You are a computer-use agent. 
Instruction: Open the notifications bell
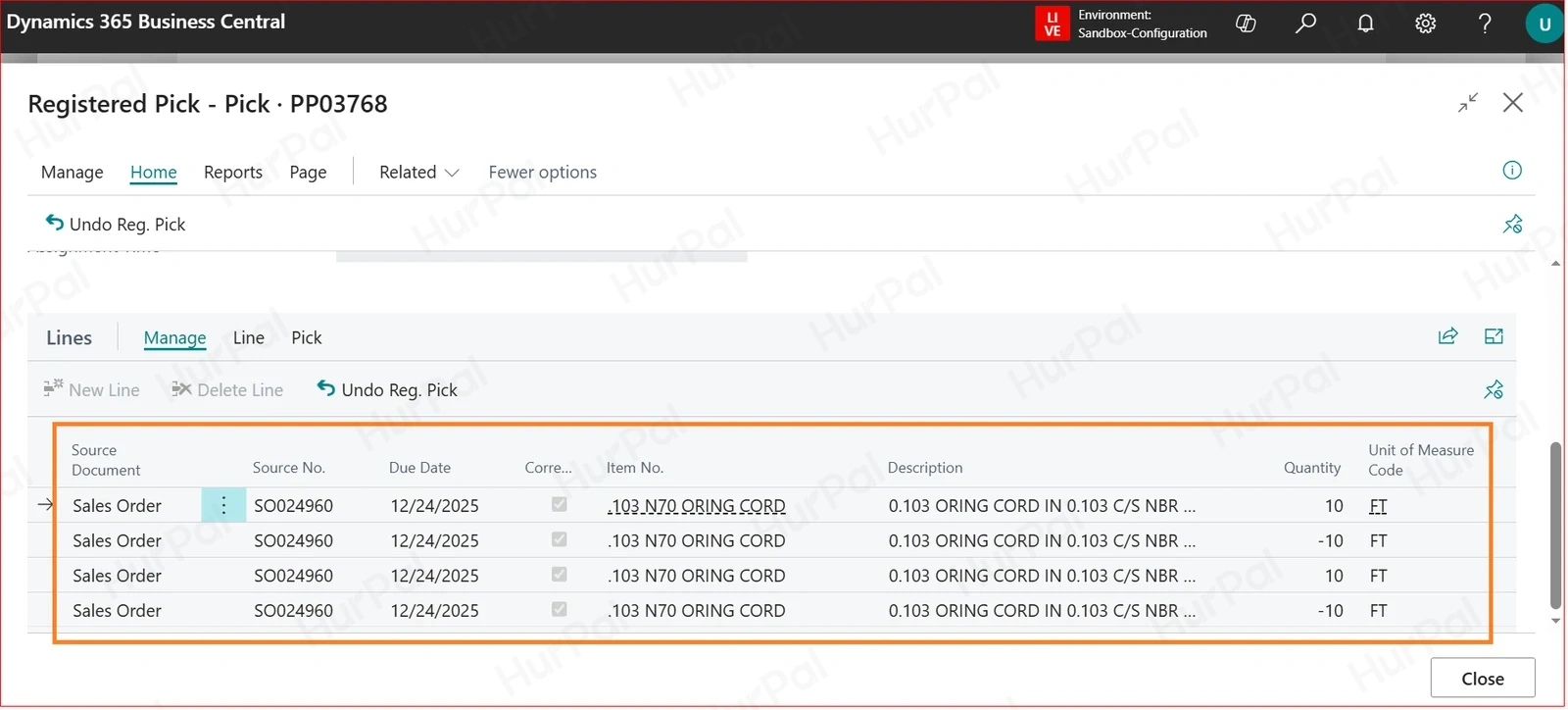tap(1365, 24)
